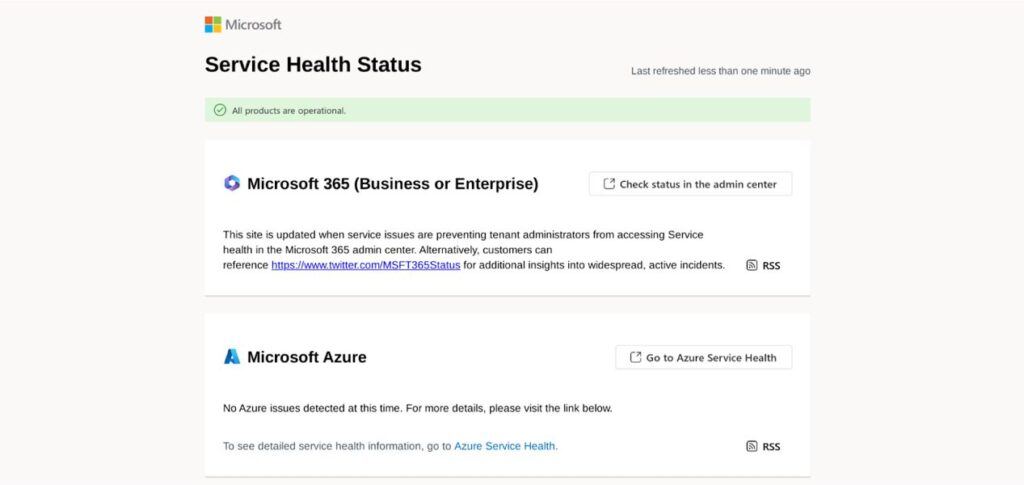Viewport: 1024px width, 485px height.
Task: Click the No Azure issues detected message
Action: [417, 408]
